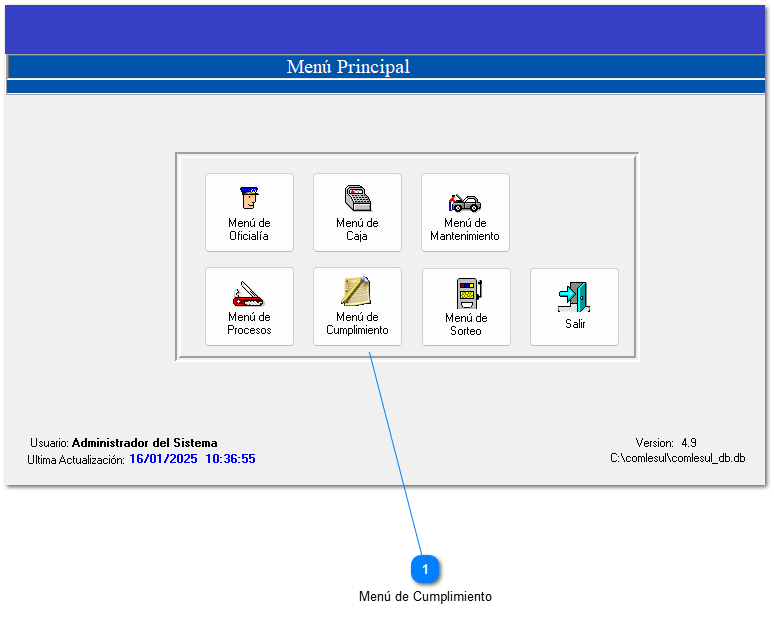Open the Menú de Oficialía button label
The height and width of the screenshot is (620, 774).
[249, 230]
